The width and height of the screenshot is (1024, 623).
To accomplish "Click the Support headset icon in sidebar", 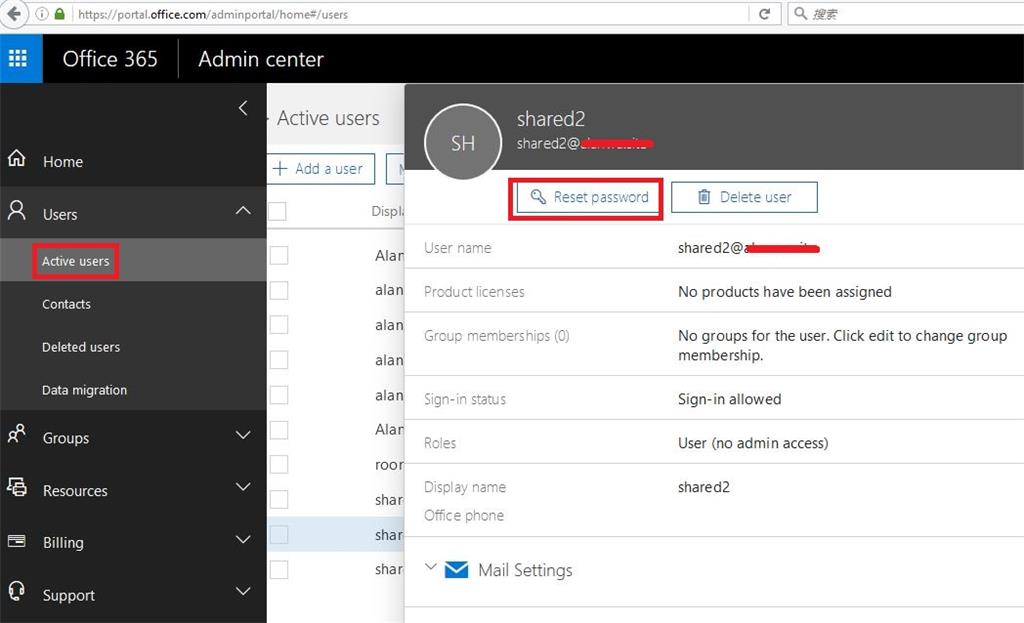I will pyautogui.click(x=16, y=592).
